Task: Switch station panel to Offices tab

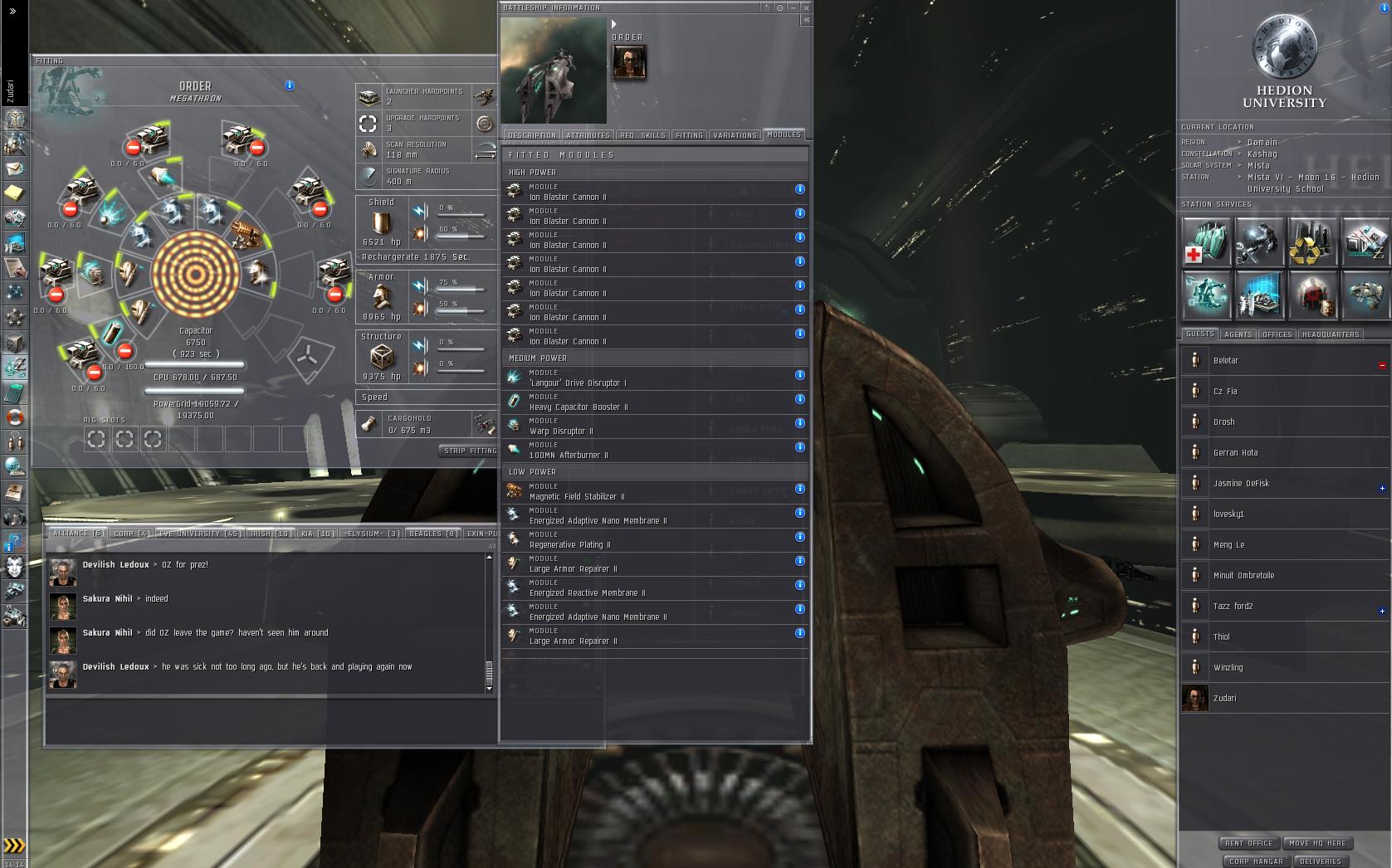Action: point(1277,334)
